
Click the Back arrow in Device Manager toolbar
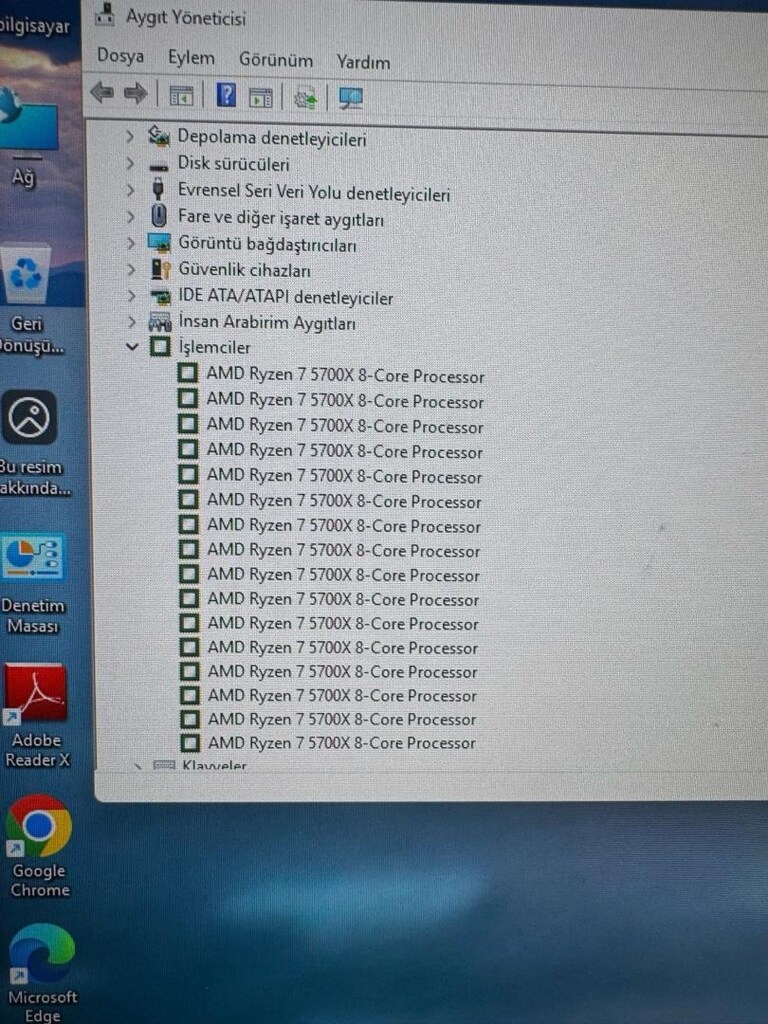[x=102, y=93]
